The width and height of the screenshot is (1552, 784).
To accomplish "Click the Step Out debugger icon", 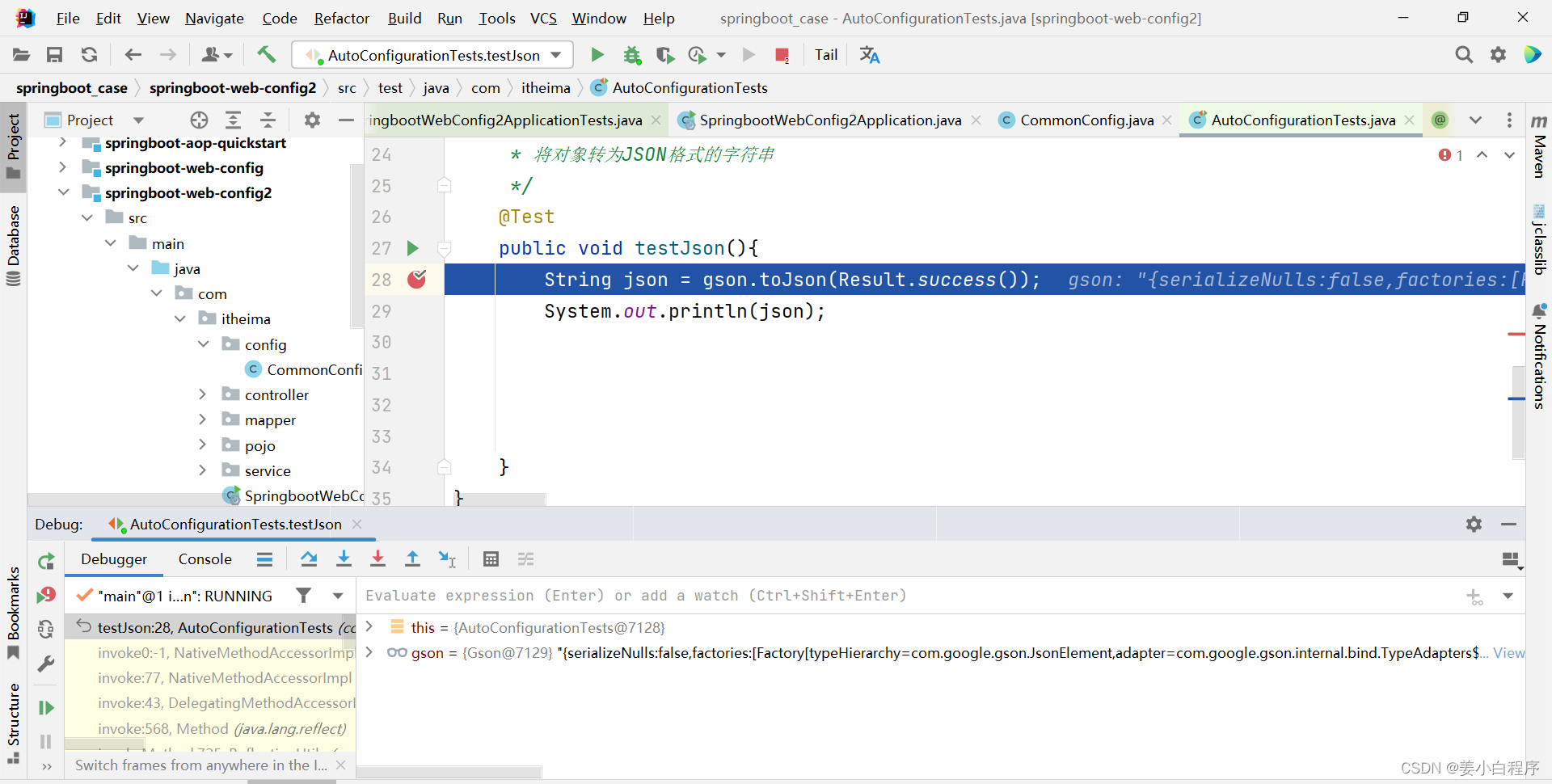I will (412, 558).
